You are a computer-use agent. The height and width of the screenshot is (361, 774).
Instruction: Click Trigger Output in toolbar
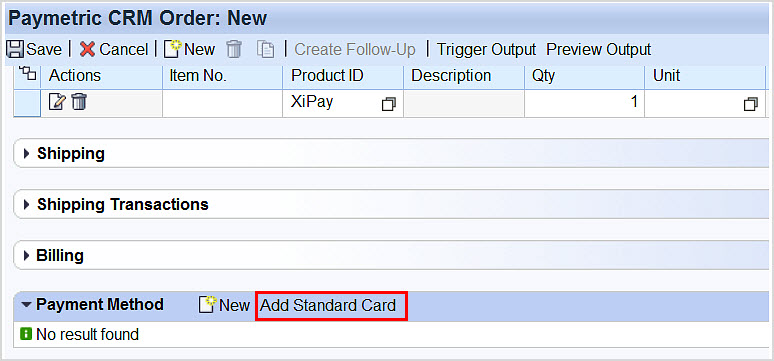tap(486, 49)
